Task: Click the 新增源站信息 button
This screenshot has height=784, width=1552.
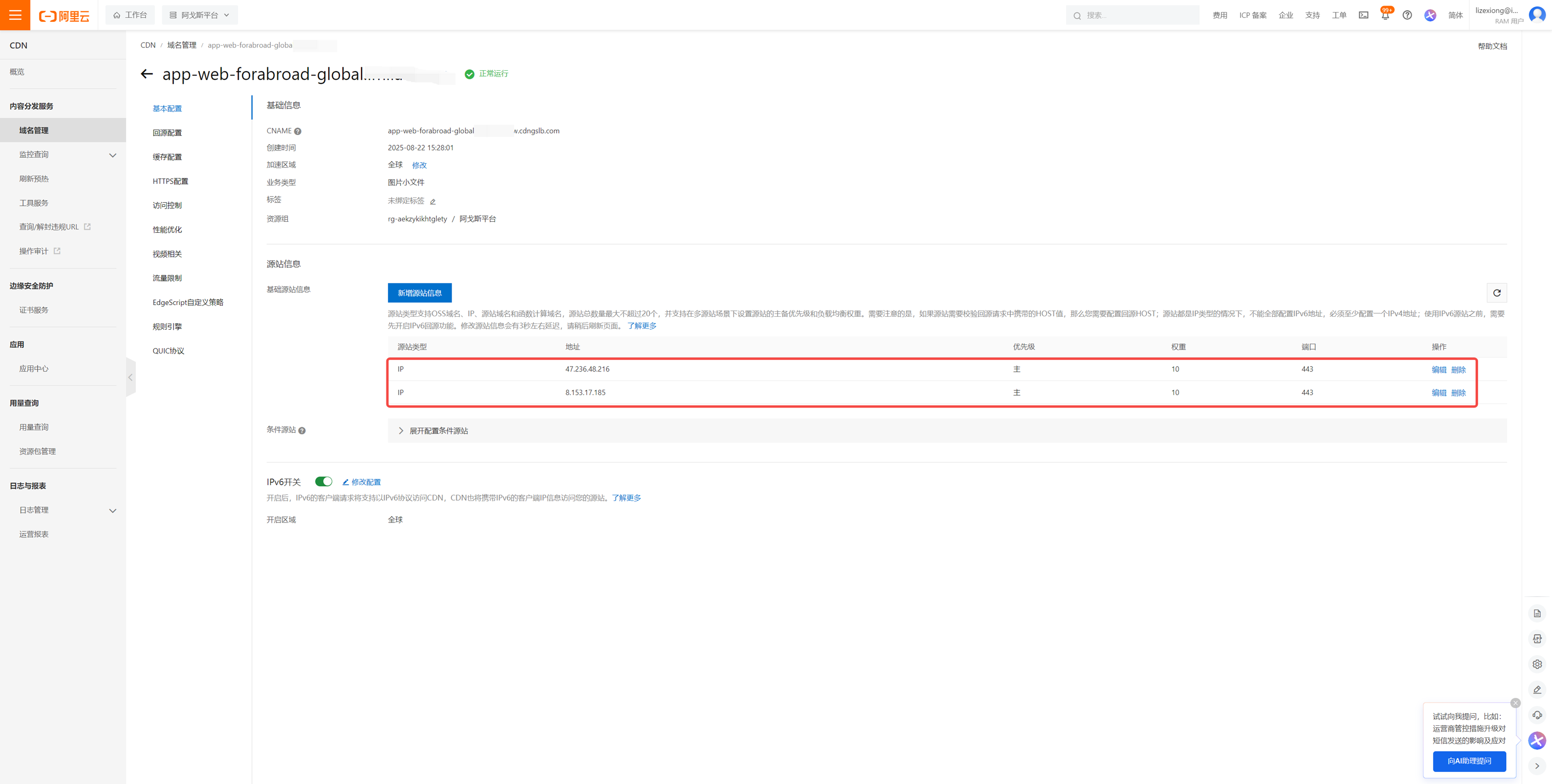Action: (419, 292)
